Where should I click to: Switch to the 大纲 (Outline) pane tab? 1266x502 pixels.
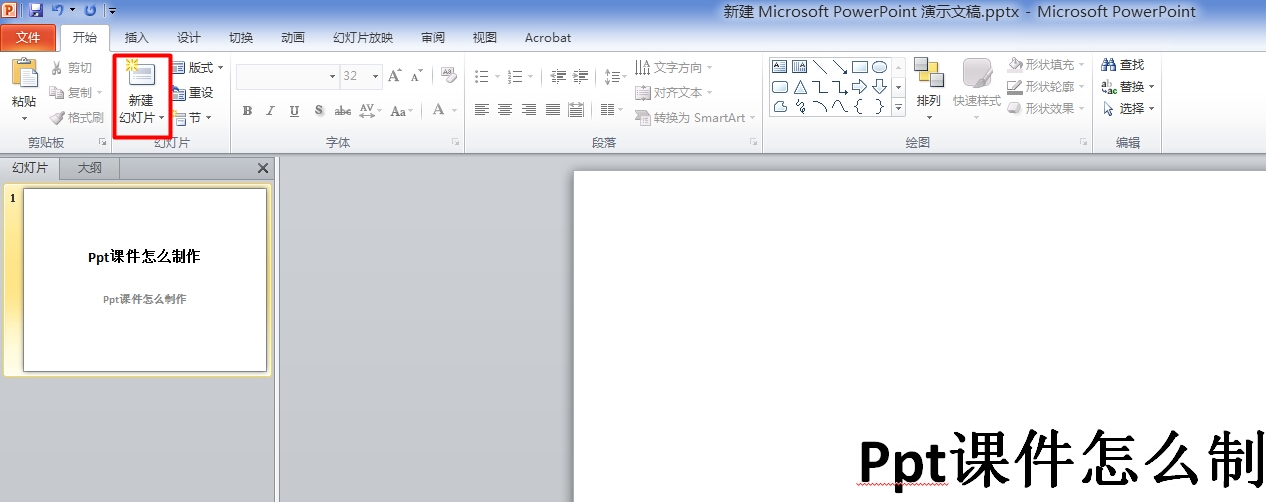click(x=90, y=168)
